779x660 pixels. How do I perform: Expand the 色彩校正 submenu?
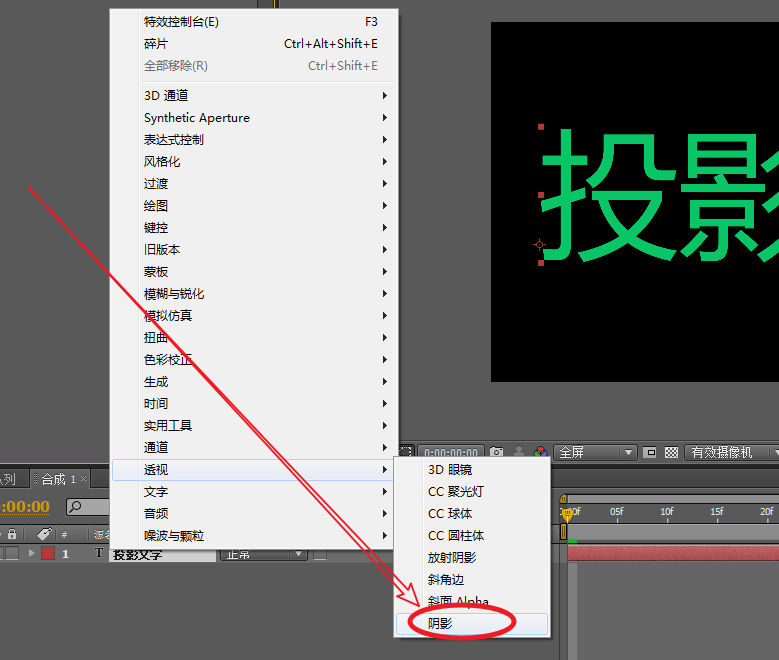tap(254, 359)
